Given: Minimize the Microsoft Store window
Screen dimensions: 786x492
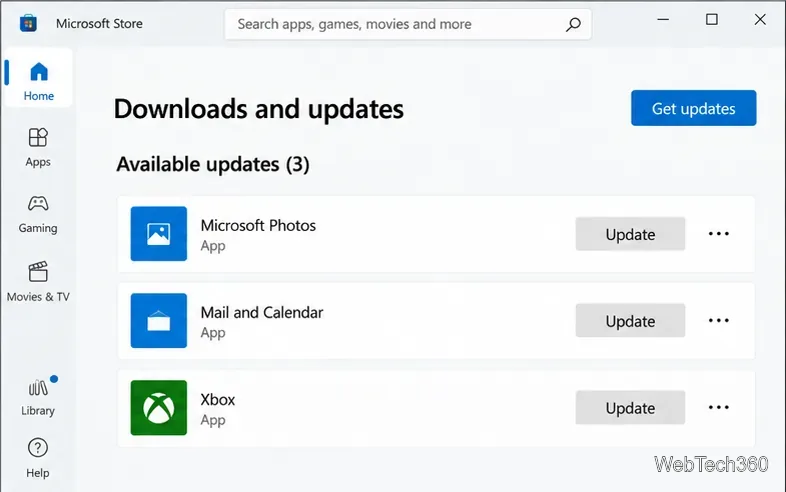Looking at the screenshot, I should [663, 20].
